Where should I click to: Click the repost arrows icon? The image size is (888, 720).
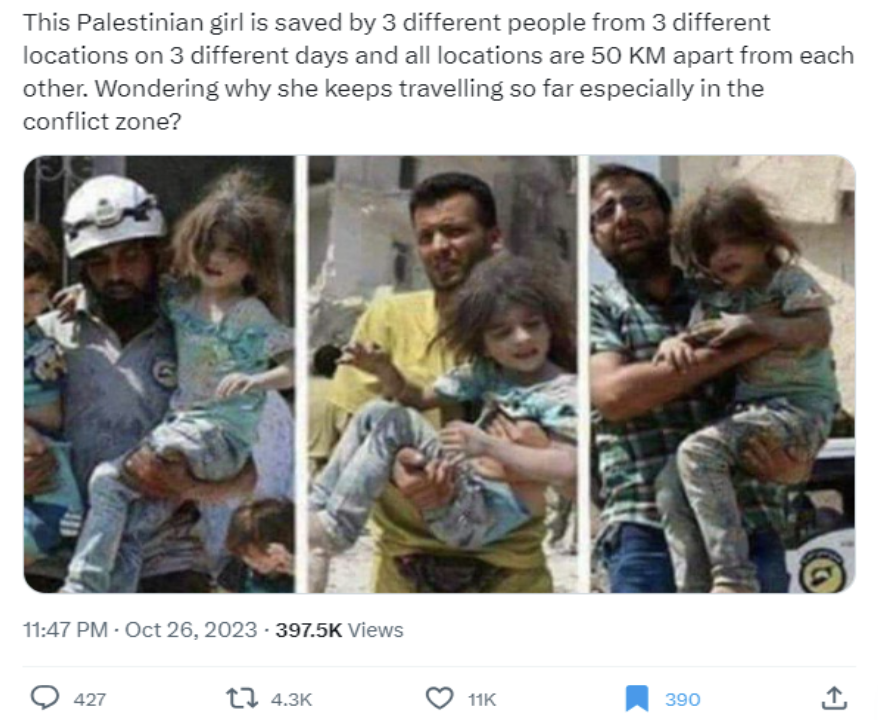click(x=242, y=698)
